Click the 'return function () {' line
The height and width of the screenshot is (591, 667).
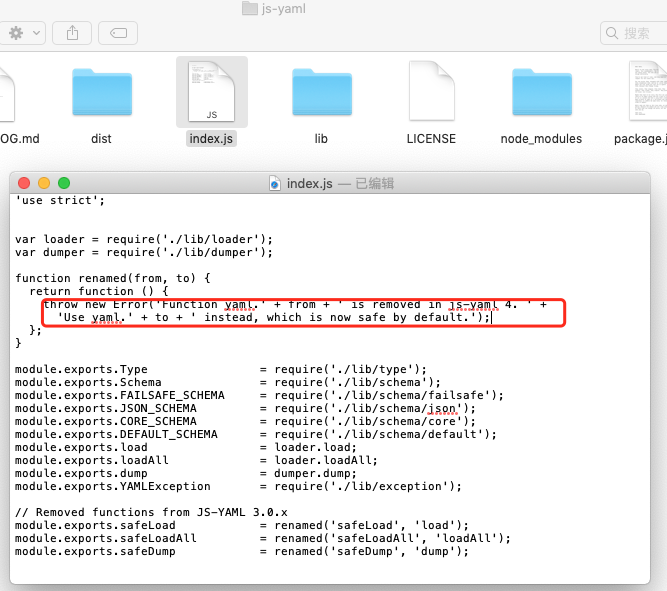(99, 291)
